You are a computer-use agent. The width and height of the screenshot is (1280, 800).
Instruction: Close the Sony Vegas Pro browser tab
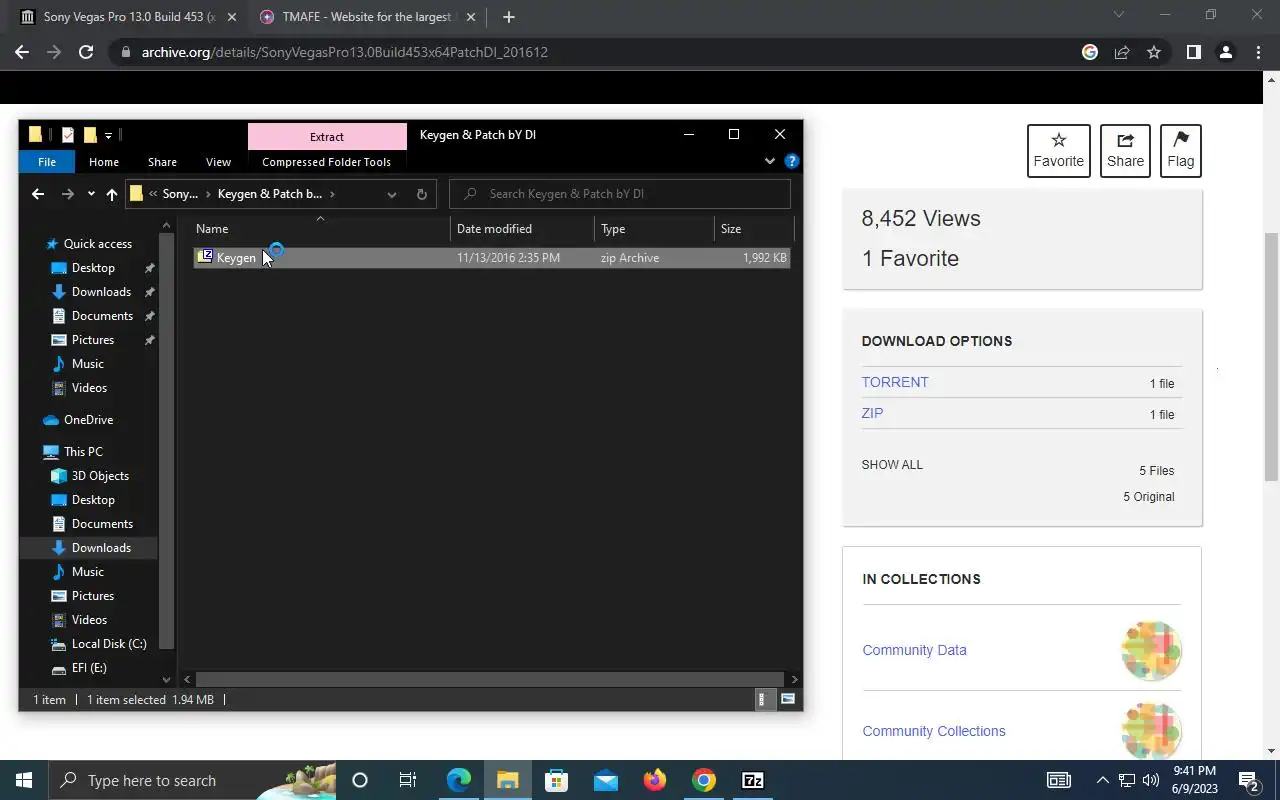(231, 17)
